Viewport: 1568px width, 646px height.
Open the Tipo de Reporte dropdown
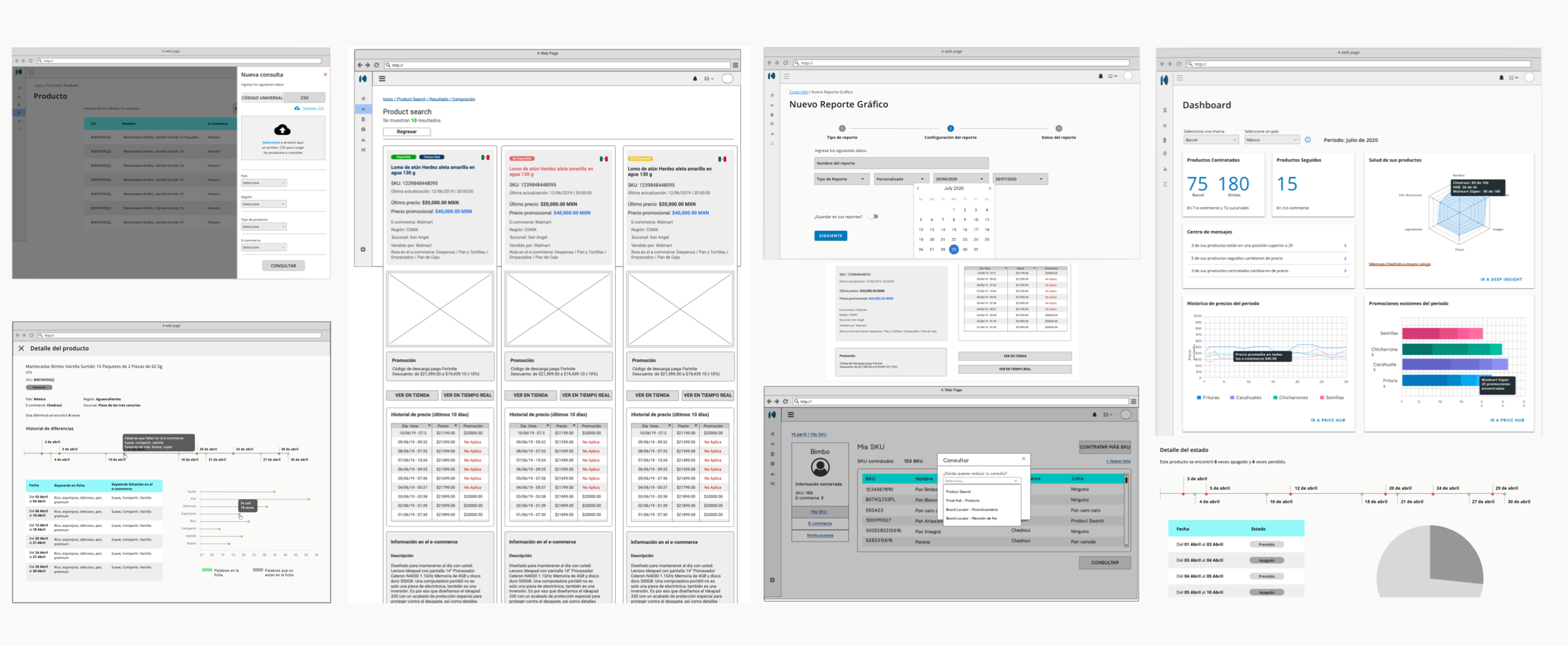coord(841,179)
